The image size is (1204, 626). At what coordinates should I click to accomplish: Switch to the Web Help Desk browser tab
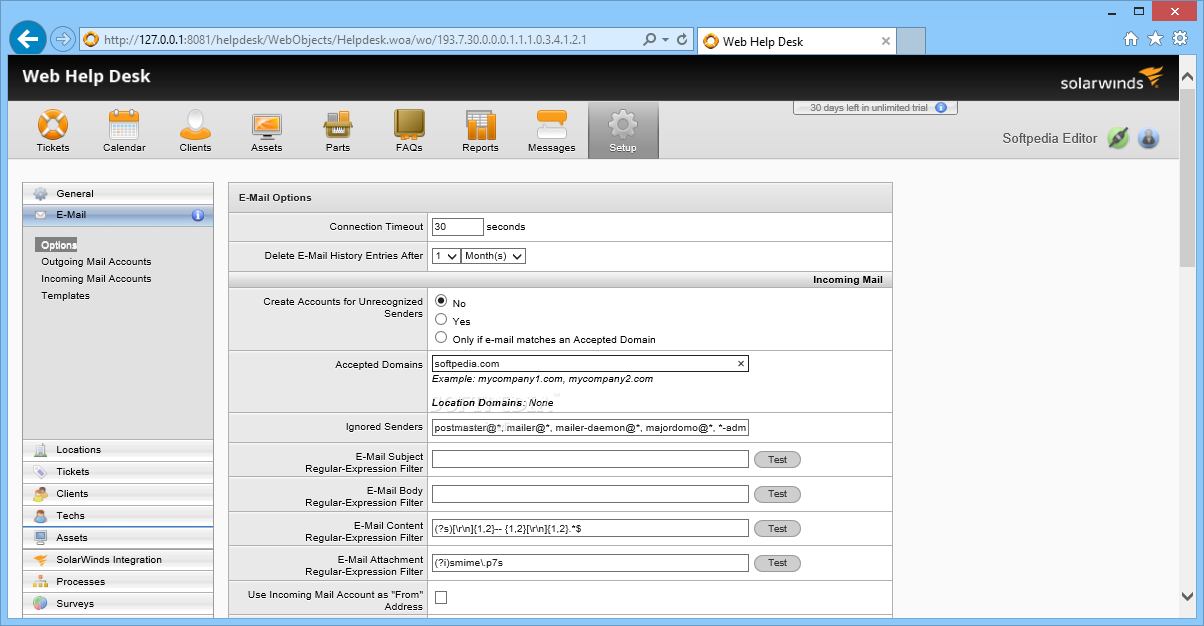pos(796,41)
